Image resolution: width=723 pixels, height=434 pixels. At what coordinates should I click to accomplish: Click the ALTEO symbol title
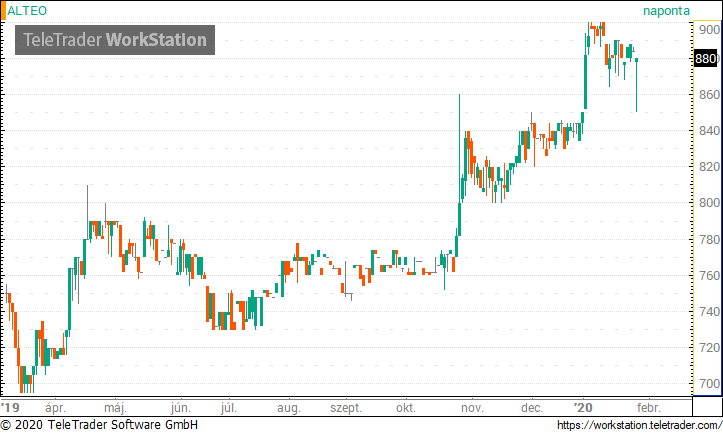(x=27, y=11)
